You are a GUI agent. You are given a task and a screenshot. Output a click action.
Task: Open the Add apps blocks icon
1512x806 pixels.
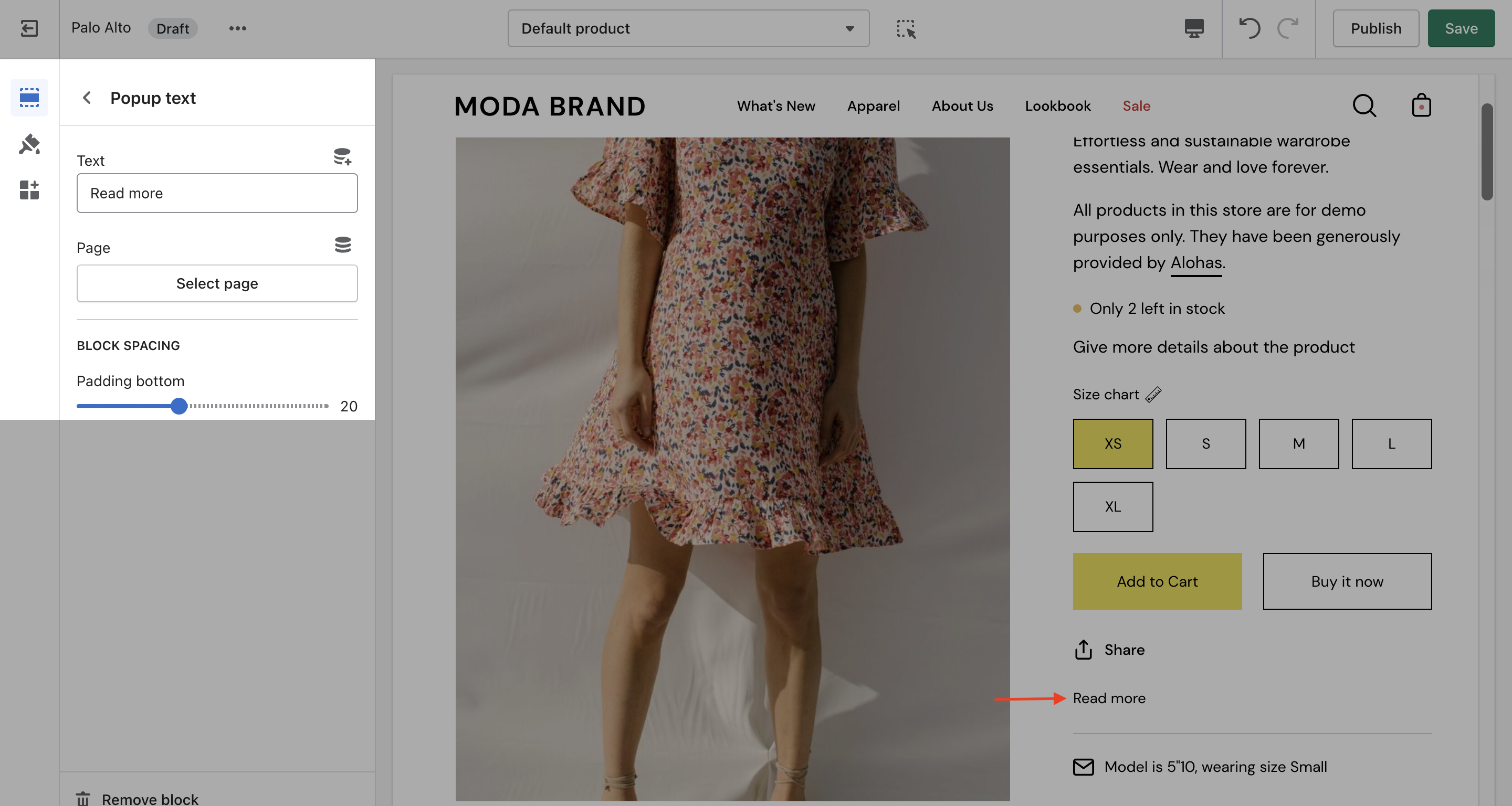29,190
